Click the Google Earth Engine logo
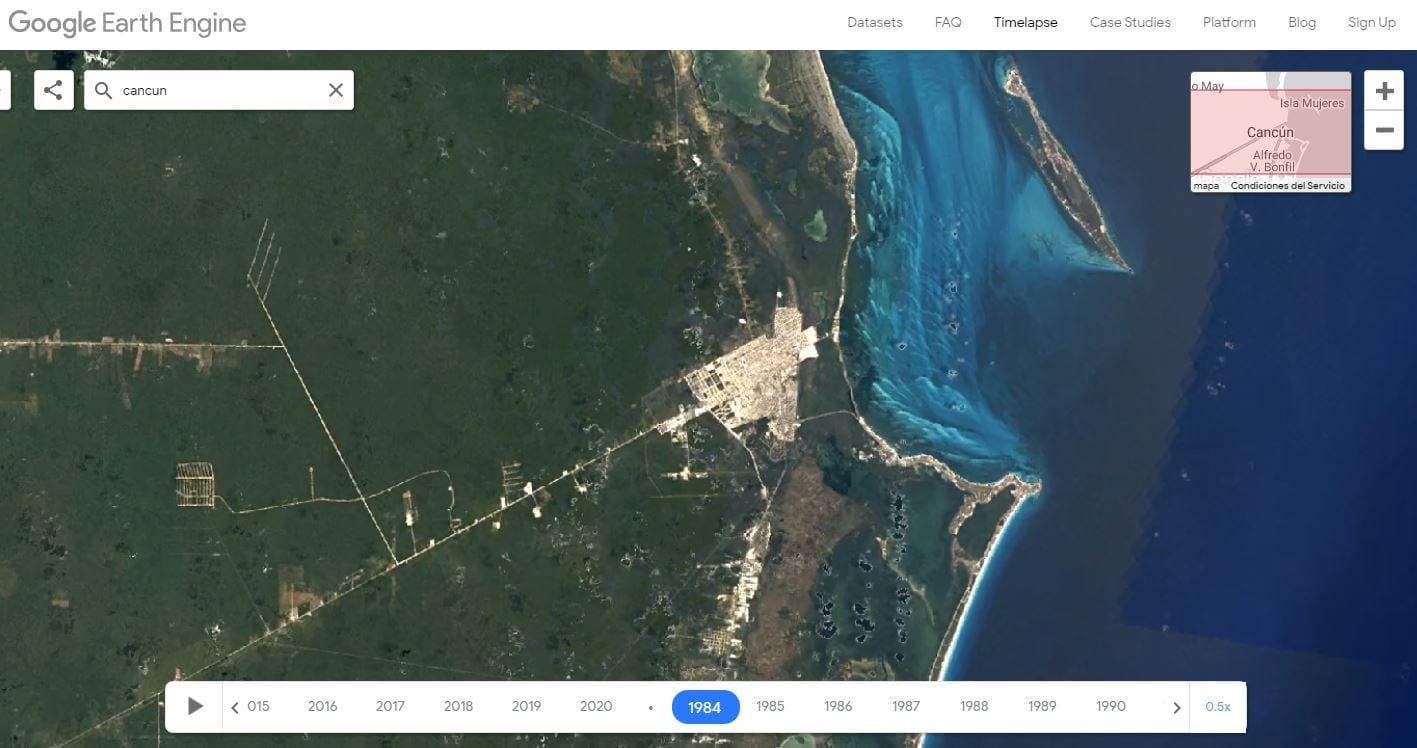Image resolution: width=1417 pixels, height=748 pixels. point(127,23)
